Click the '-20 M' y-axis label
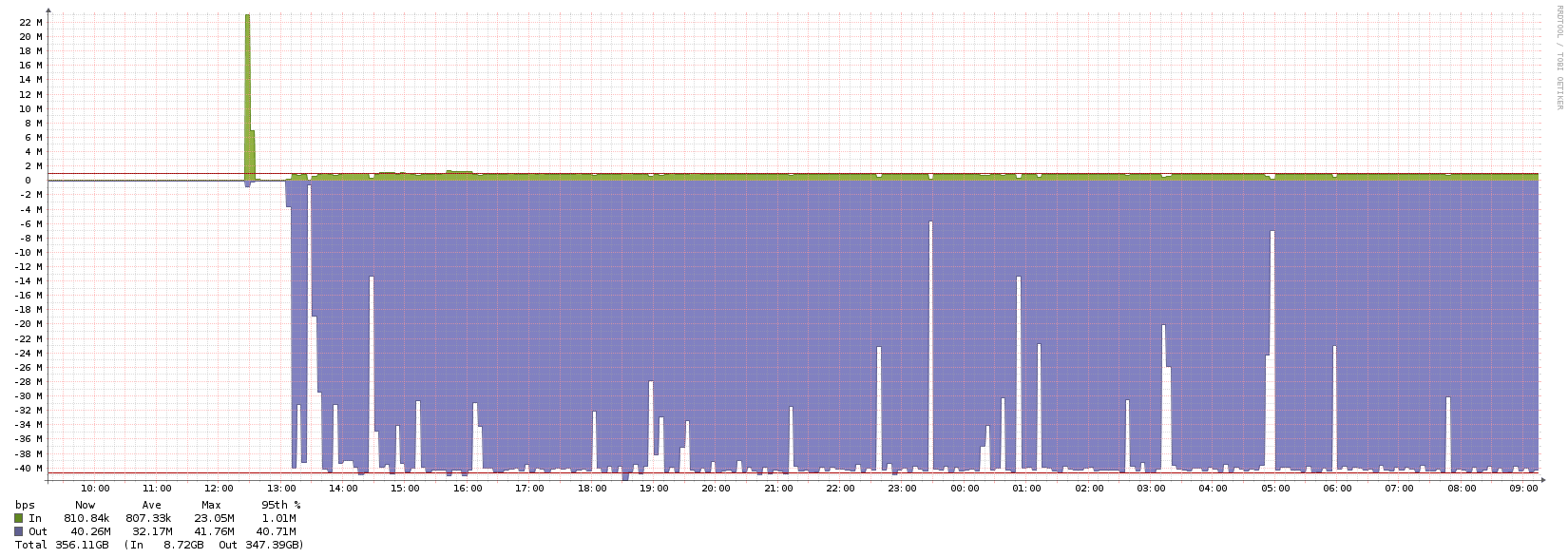Viewport: 1568px width, 558px height. (x=28, y=324)
